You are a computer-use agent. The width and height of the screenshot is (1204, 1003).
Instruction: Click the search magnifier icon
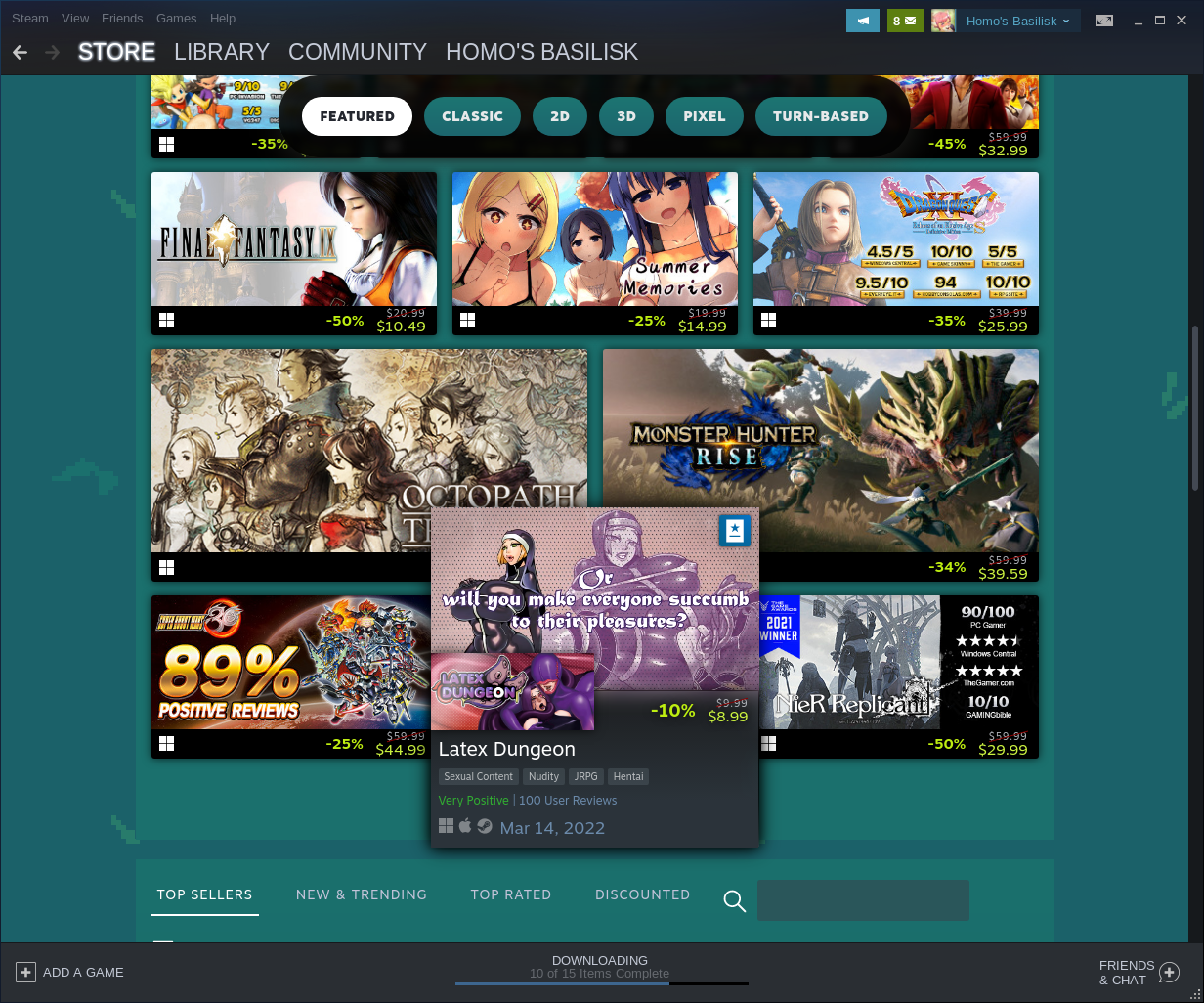735,900
